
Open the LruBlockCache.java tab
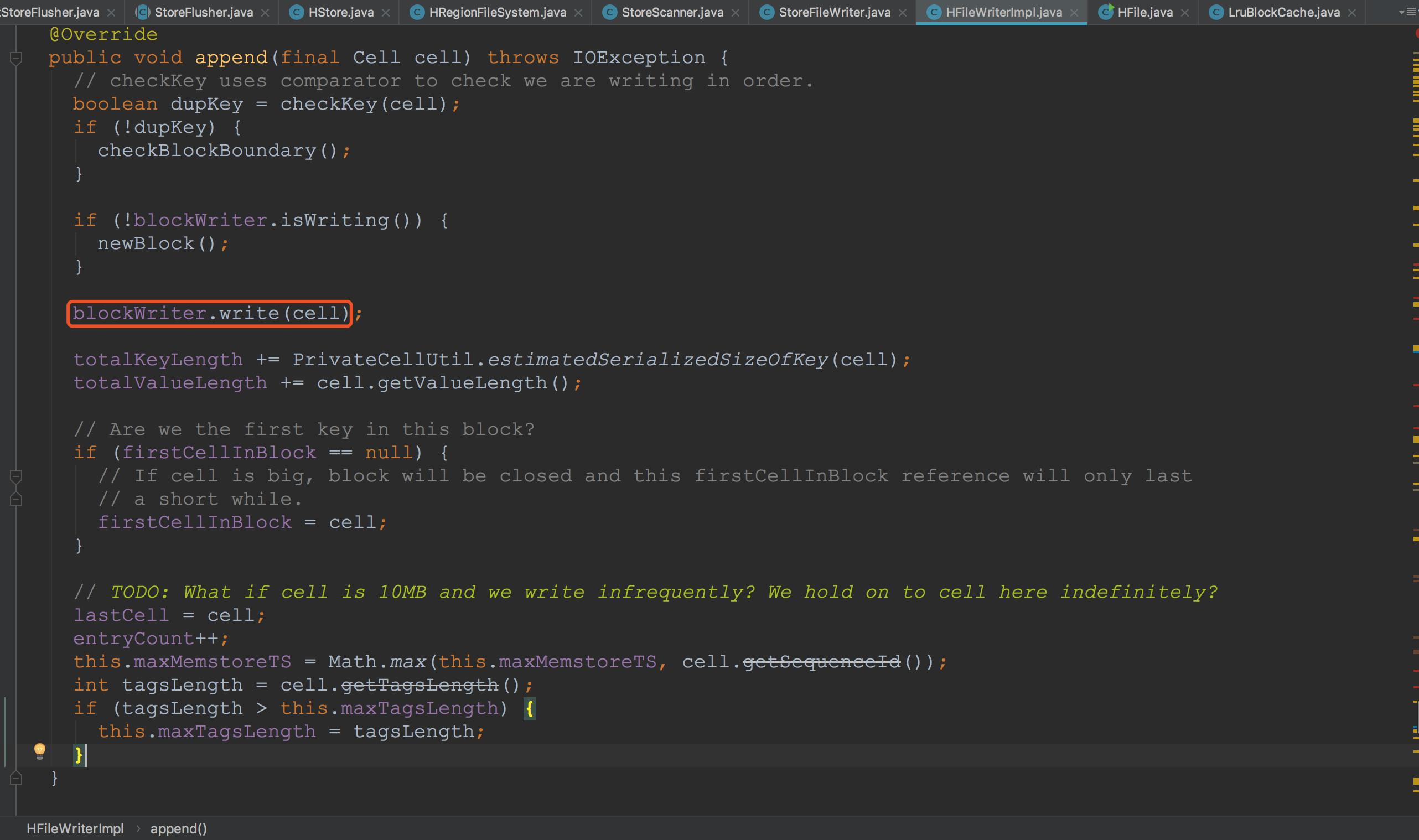point(1283,13)
